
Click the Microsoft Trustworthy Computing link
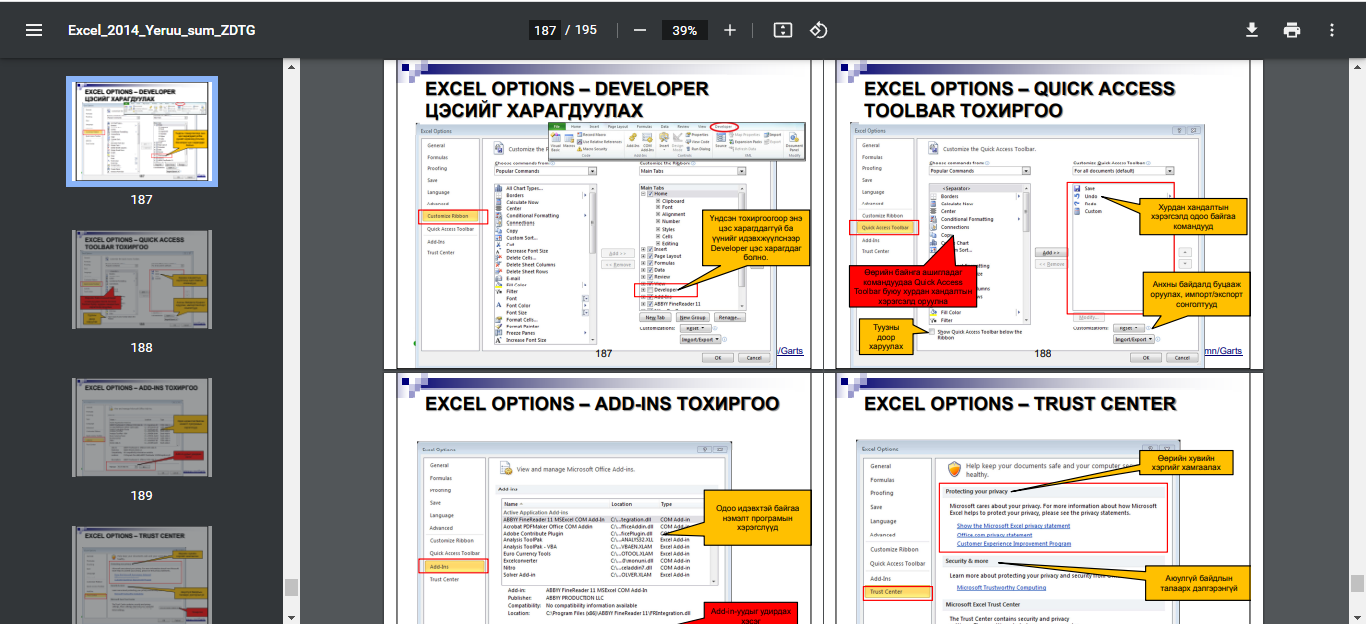1001,588
